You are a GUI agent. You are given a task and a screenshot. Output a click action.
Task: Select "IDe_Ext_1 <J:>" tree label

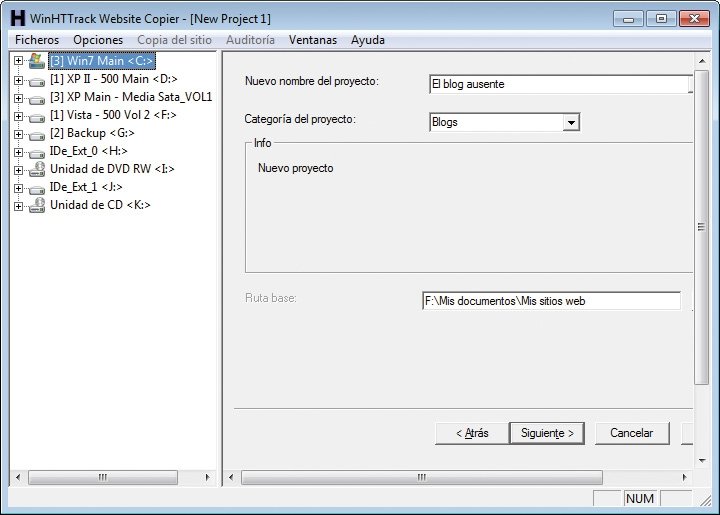click(86, 187)
